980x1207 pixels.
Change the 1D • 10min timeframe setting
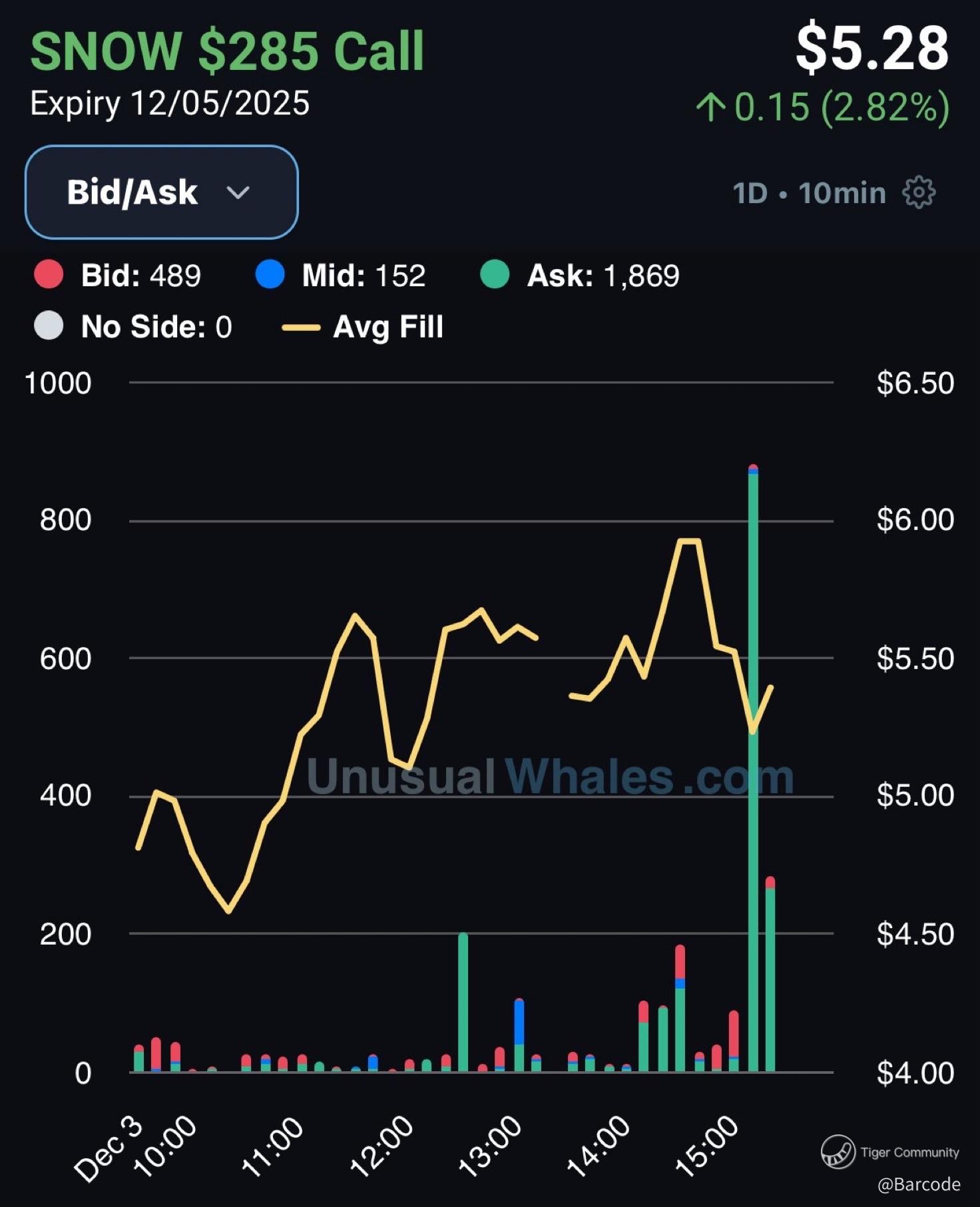tap(809, 193)
